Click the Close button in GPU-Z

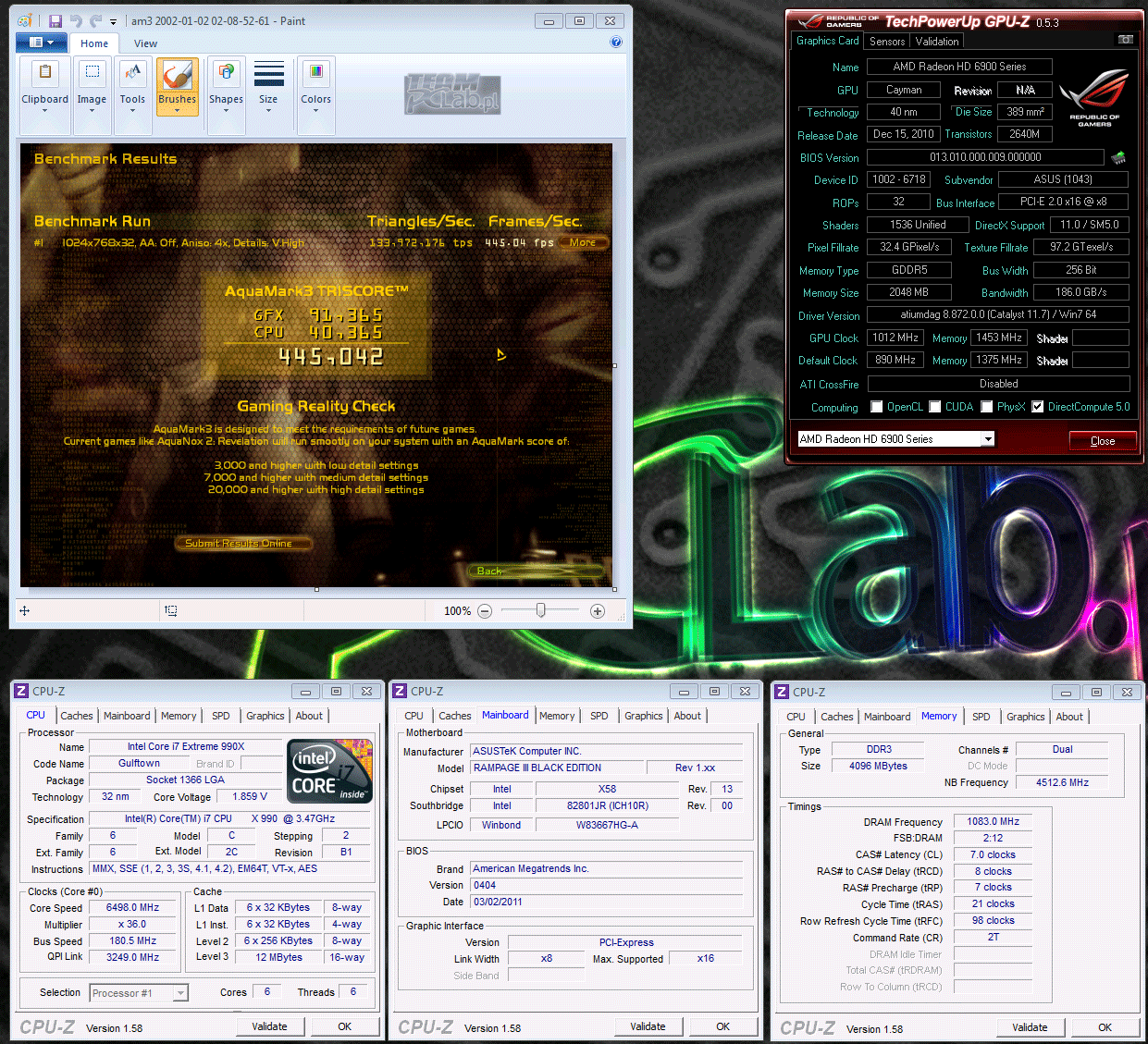click(1103, 440)
